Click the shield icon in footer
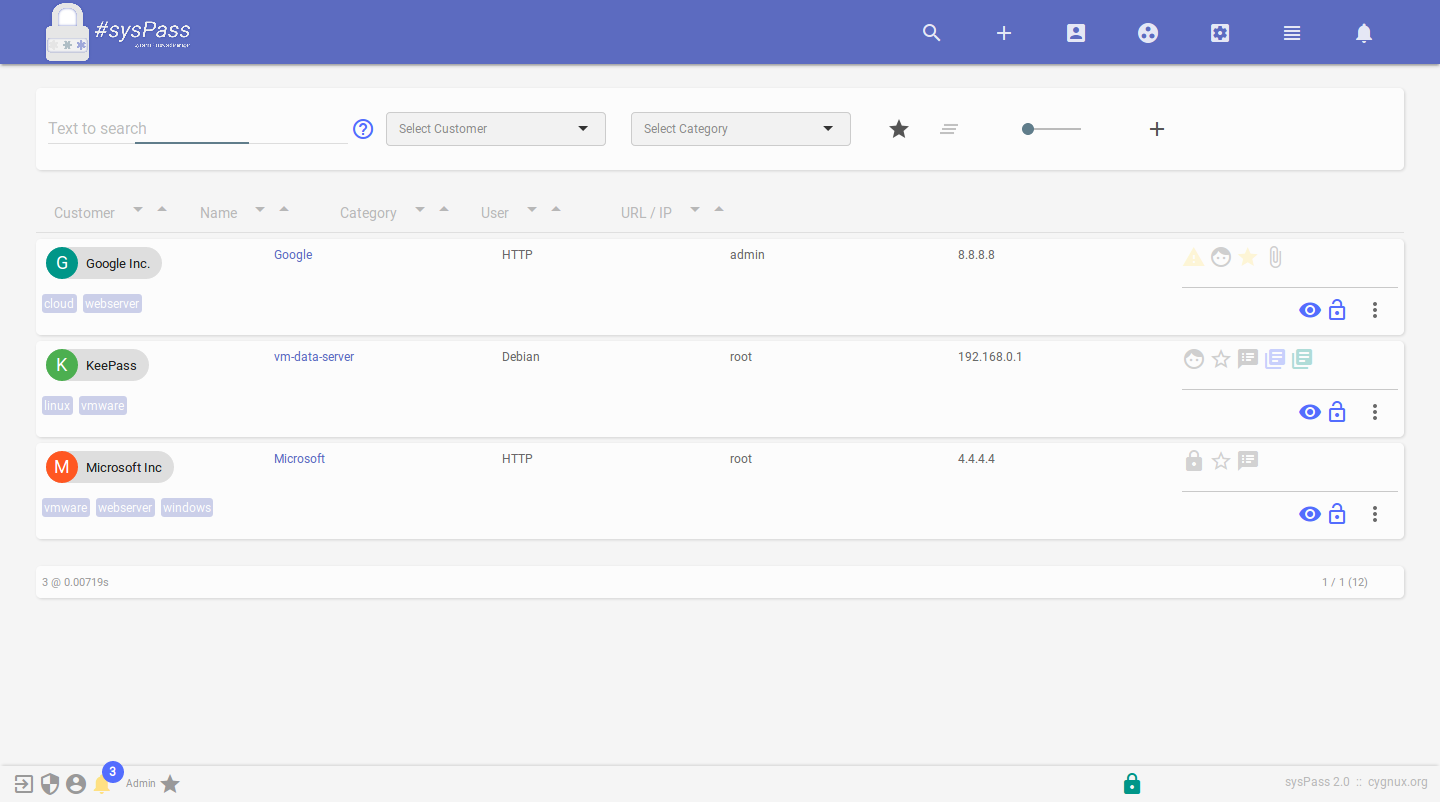Image resolution: width=1440 pixels, height=802 pixels. click(x=50, y=784)
